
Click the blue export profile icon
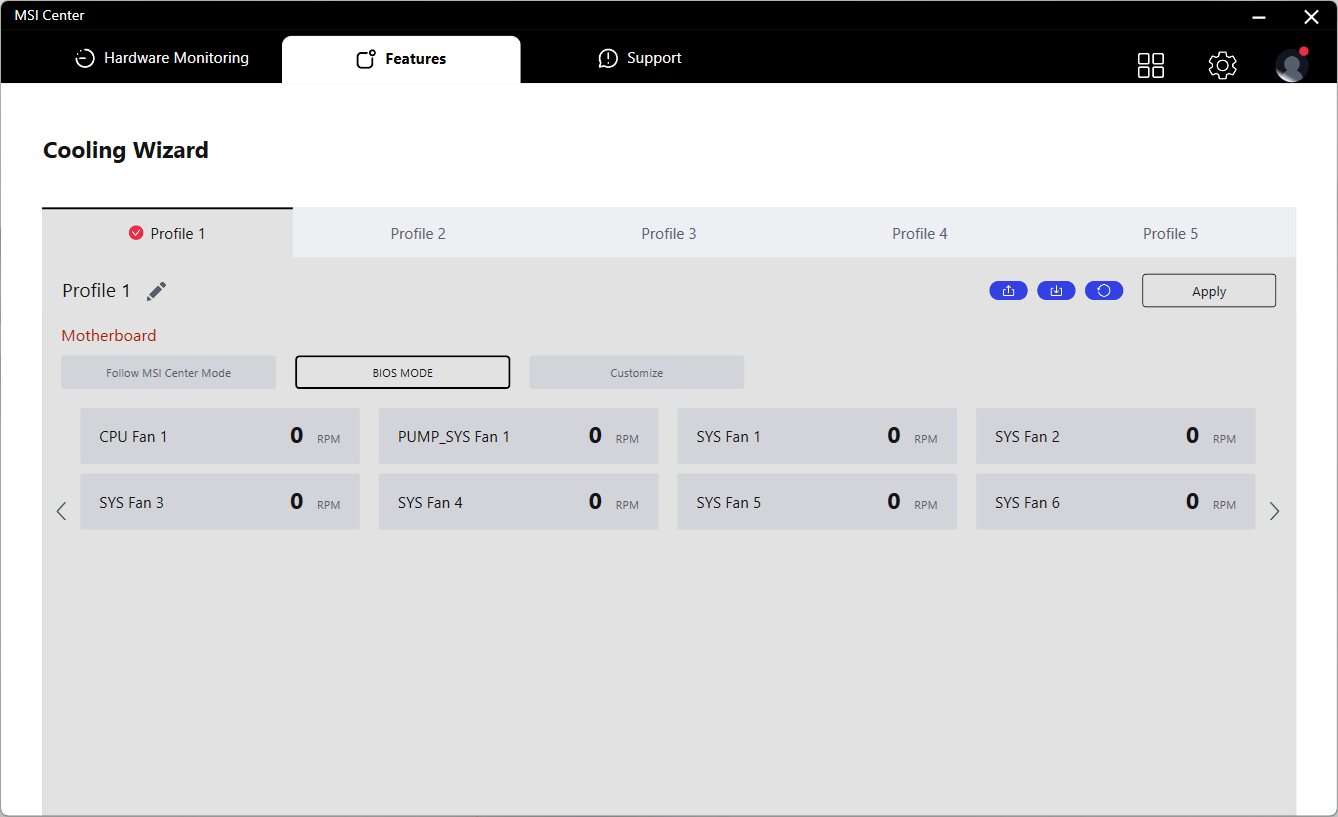click(1008, 291)
